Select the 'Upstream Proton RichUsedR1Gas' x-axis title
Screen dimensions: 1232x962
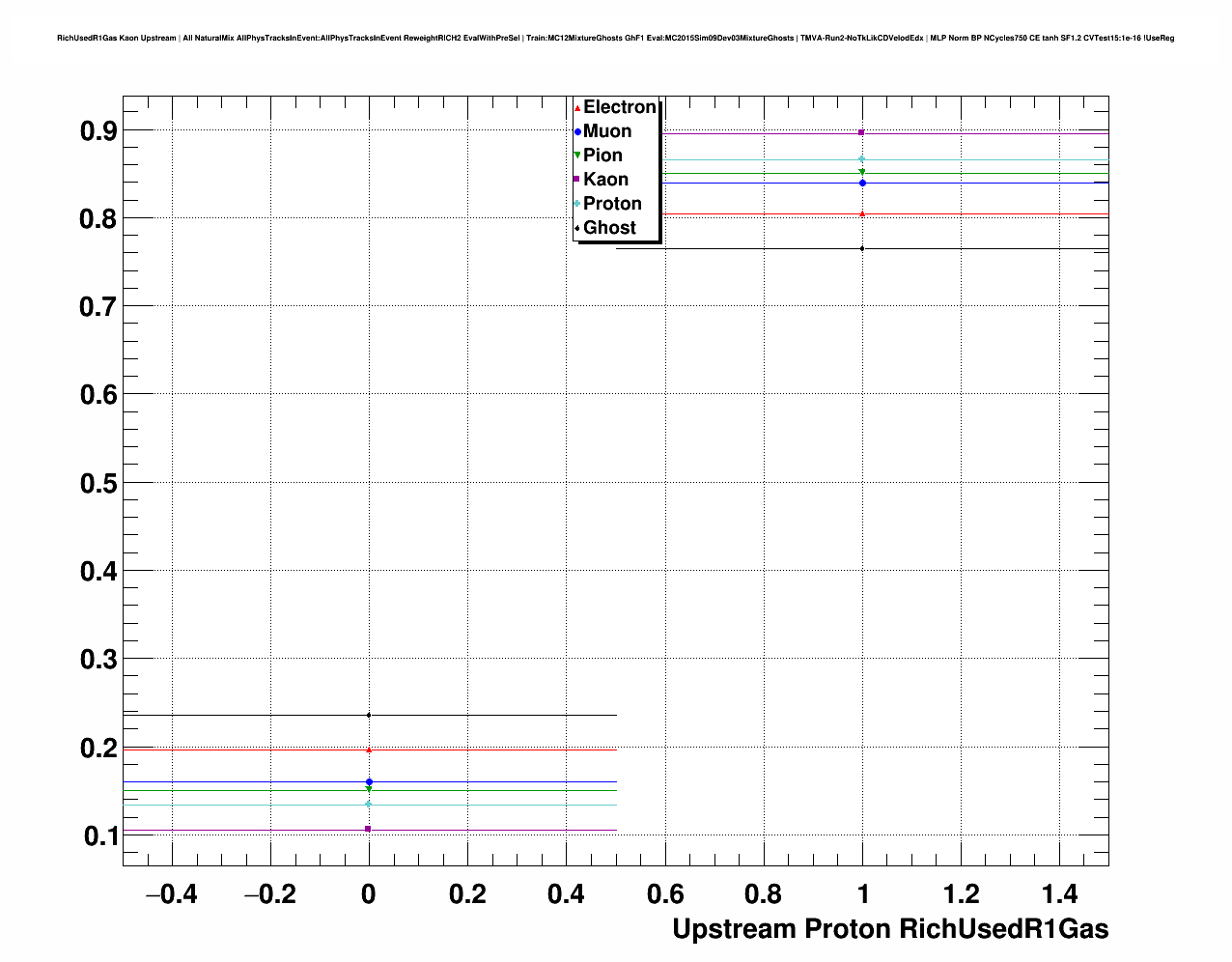889,929
